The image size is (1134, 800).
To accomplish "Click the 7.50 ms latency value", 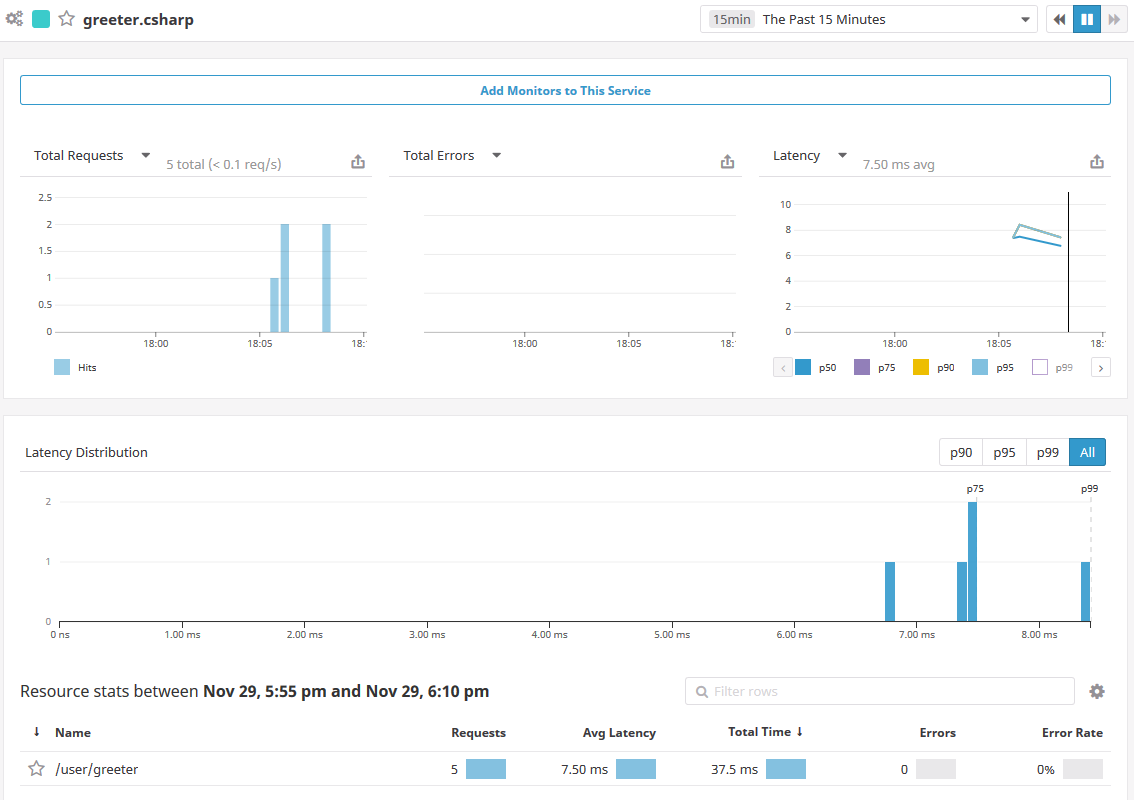I will pos(584,769).
